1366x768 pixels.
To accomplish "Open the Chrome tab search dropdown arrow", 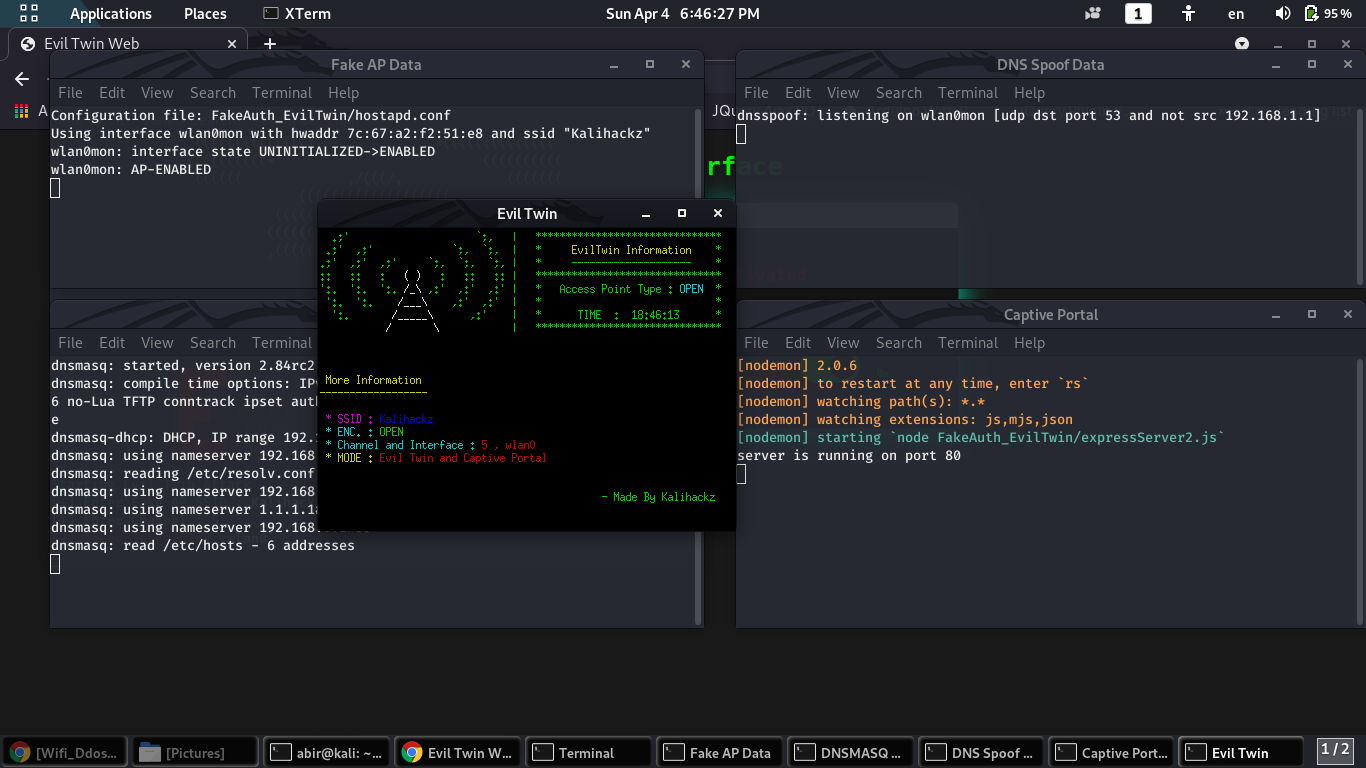I will click(1241, 44).
